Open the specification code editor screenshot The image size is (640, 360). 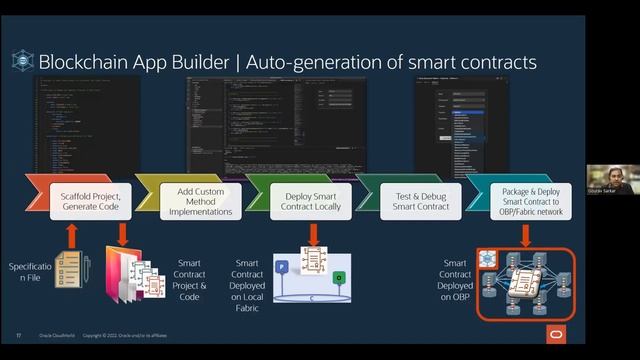point(87,125)
